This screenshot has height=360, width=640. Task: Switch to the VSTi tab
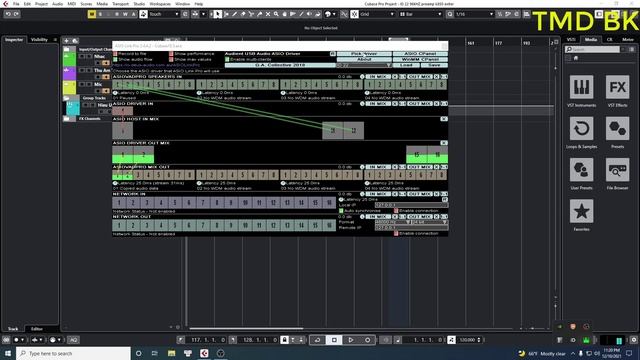coord(571,40)
